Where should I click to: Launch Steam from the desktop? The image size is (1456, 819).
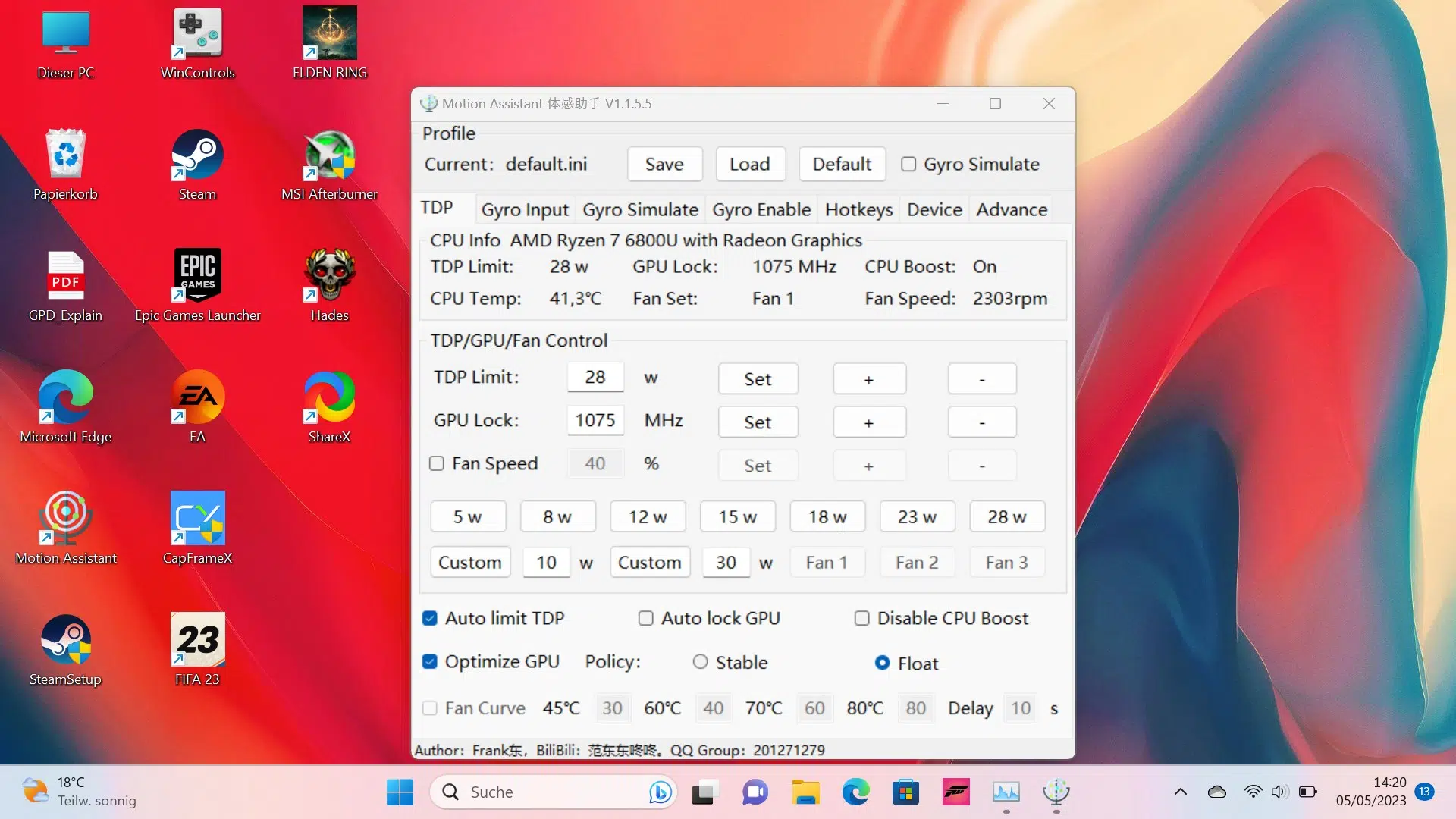click(x=197, y=165)
